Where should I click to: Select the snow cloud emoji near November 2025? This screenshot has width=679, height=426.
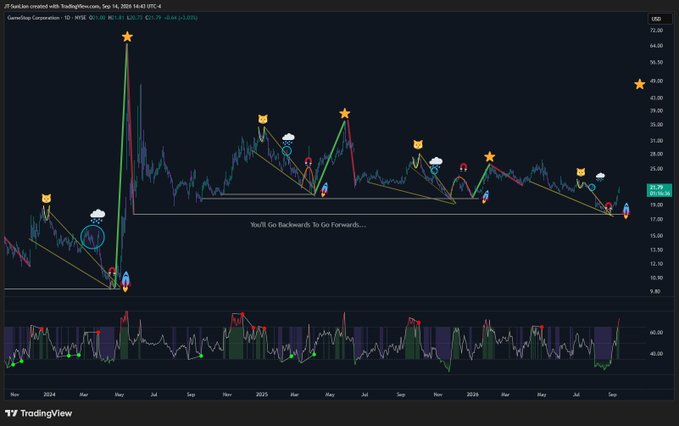[436, 163]
